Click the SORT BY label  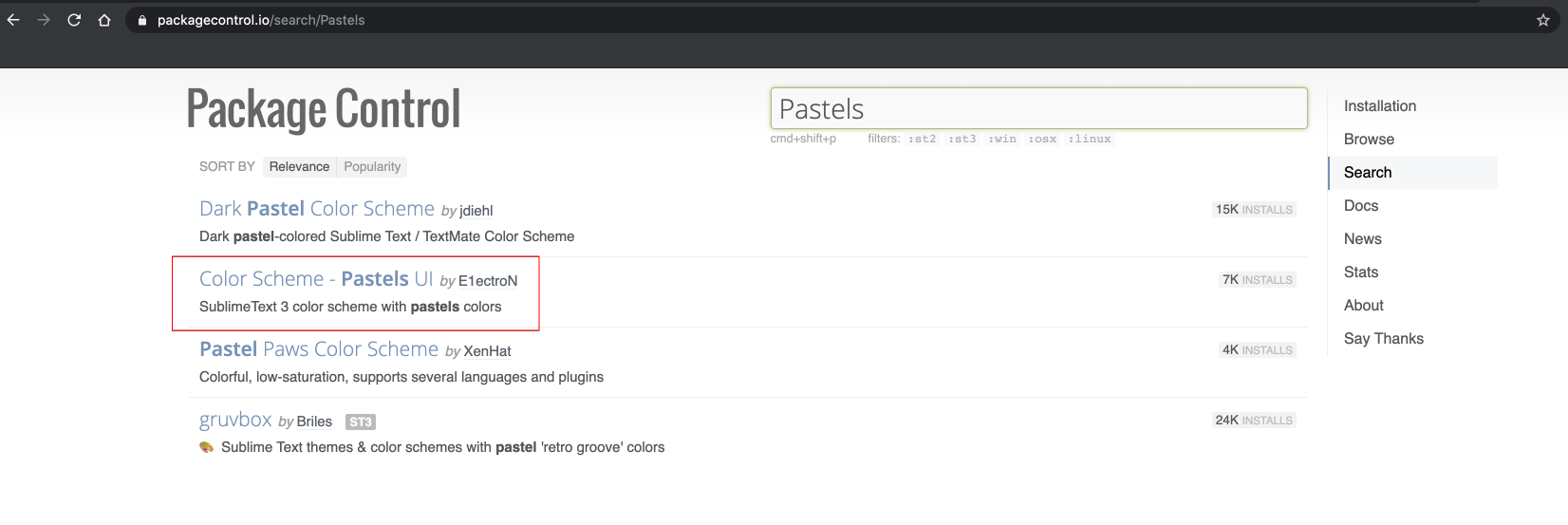pyautogui.click(x=227, y=166)
